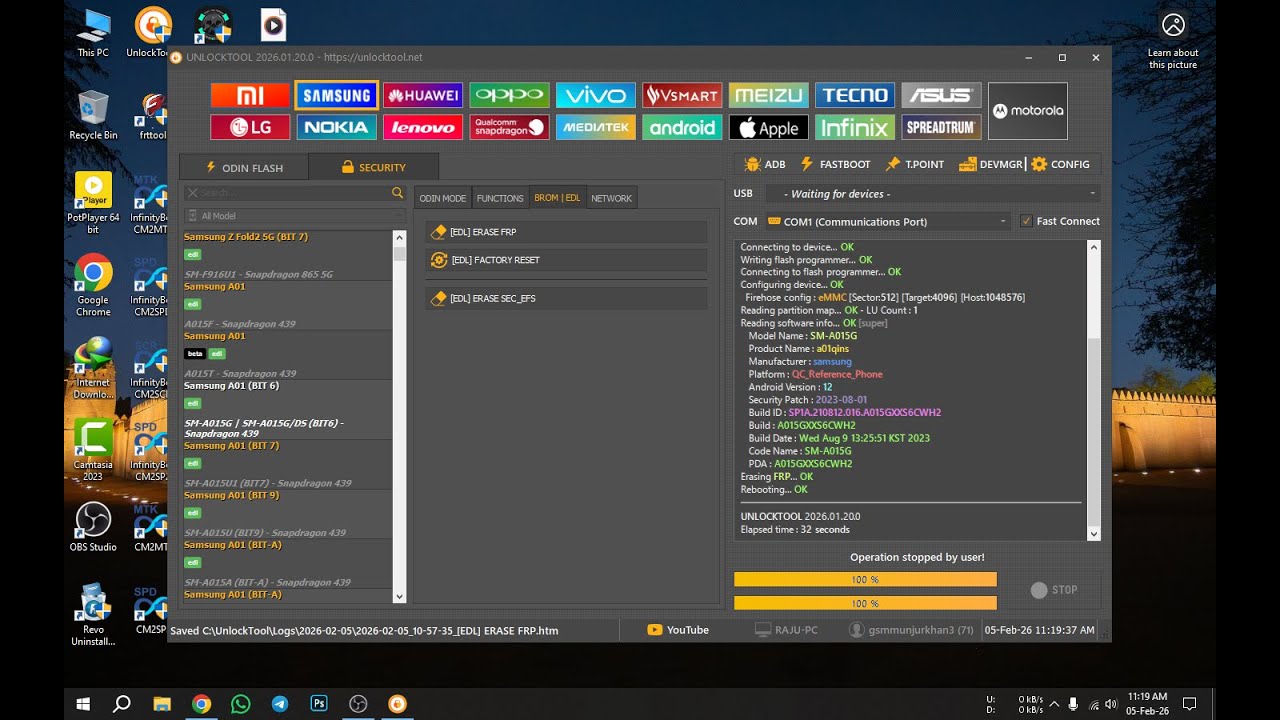This screenshot has height=720, width=1280.
Task: Run the [EDL] FACTORY RESET operation
Action: pos(566,260)
